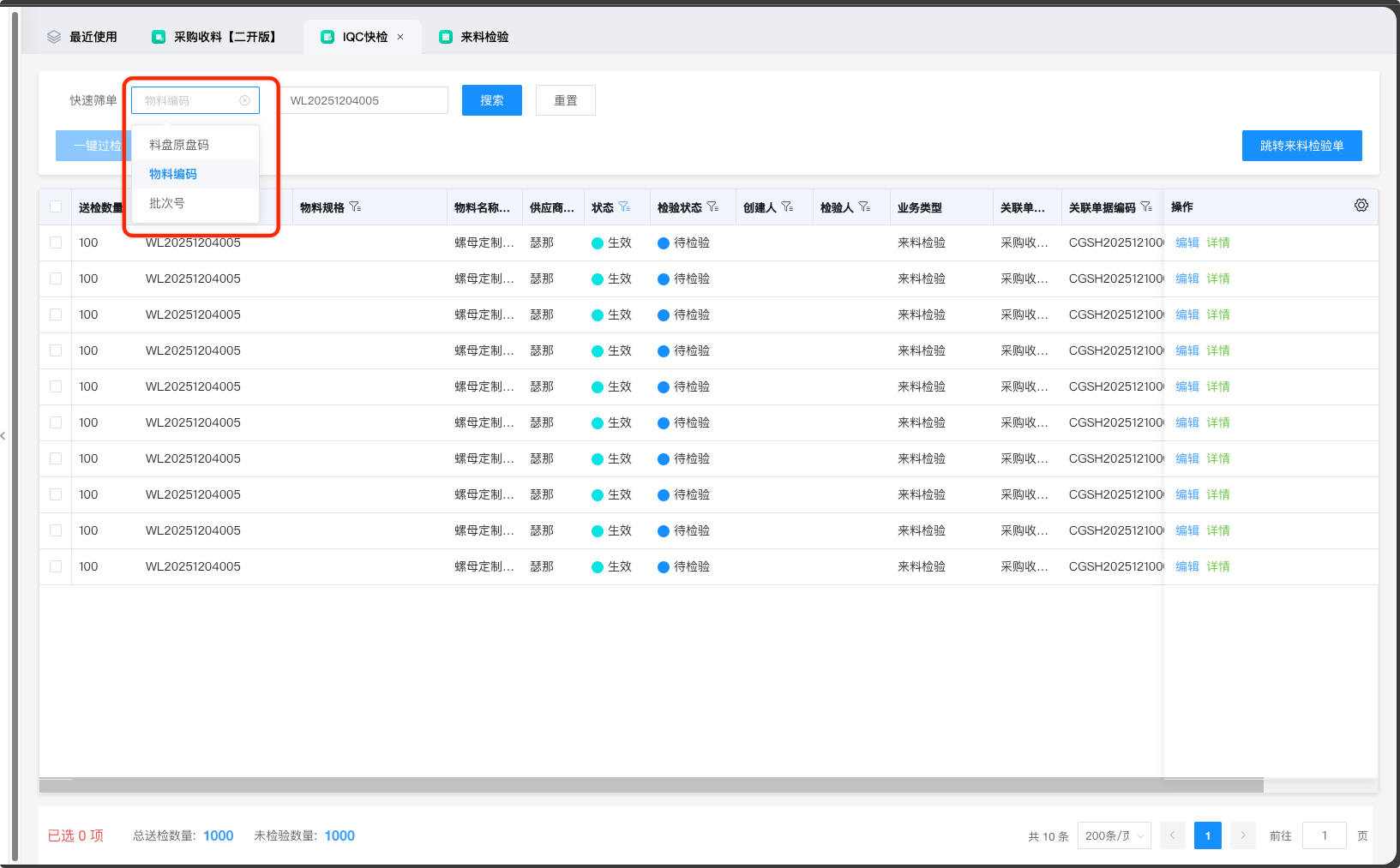
Task: Choose 批次号 option in dropdown
Action: [x=167, y=203]
